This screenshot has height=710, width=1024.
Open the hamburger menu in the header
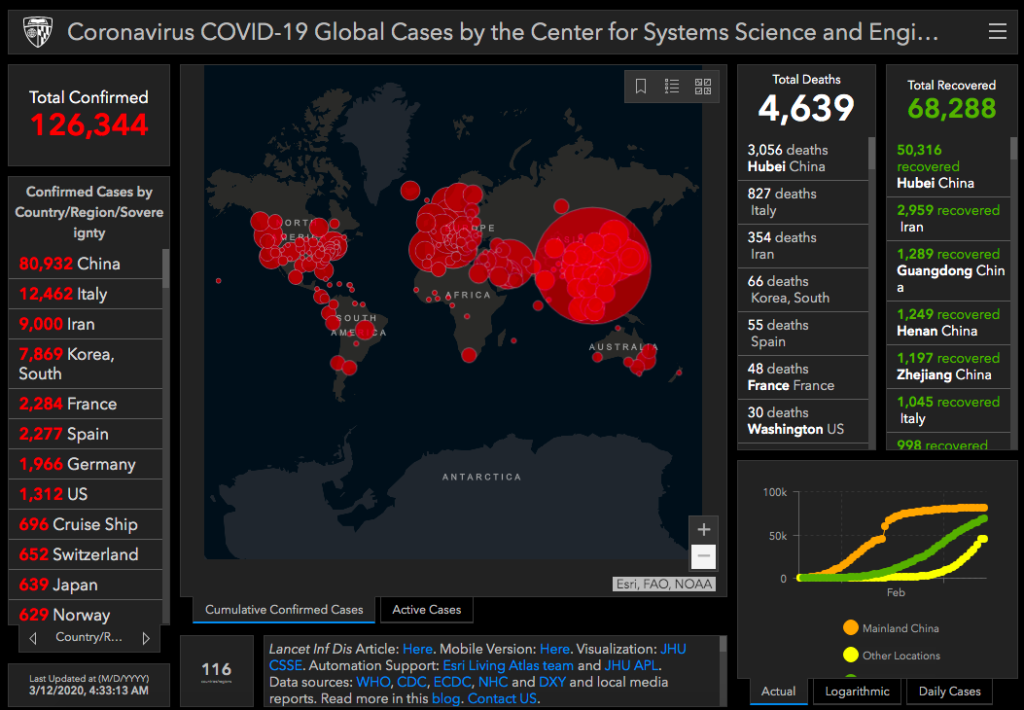(x=997, y=32)
